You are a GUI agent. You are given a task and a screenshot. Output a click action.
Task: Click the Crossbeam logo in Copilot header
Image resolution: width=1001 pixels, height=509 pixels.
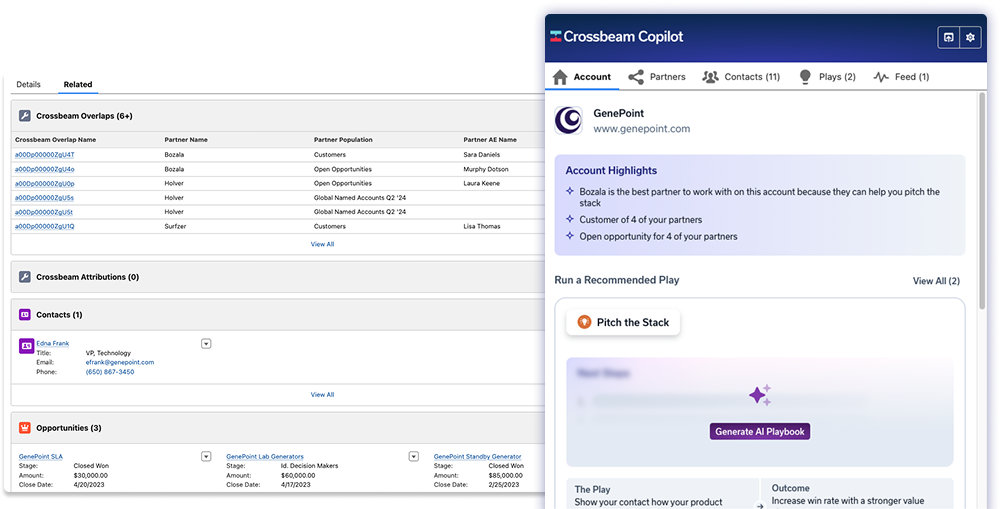coord(555,36)
